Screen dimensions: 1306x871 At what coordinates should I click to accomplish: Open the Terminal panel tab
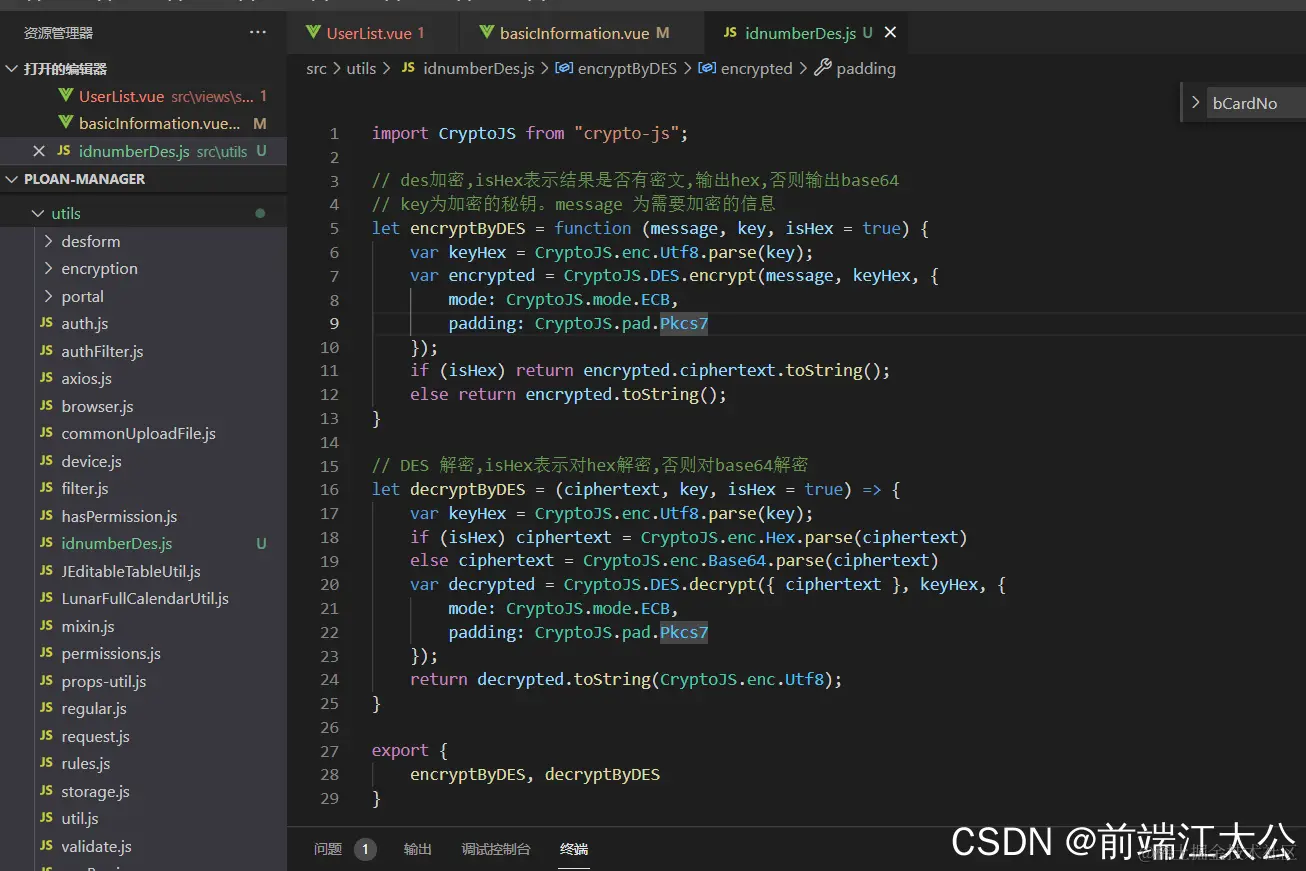point(574,849)
